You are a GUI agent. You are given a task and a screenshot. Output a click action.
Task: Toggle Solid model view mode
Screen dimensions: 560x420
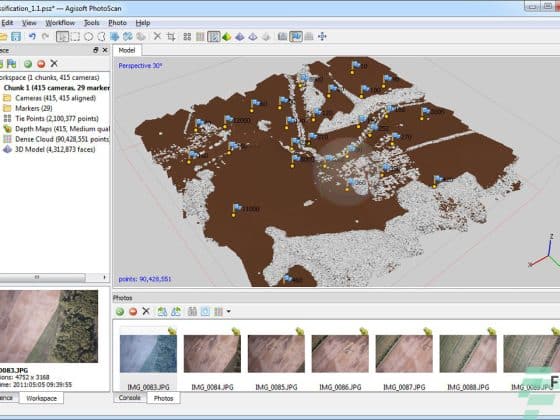(x=240, y=36)
